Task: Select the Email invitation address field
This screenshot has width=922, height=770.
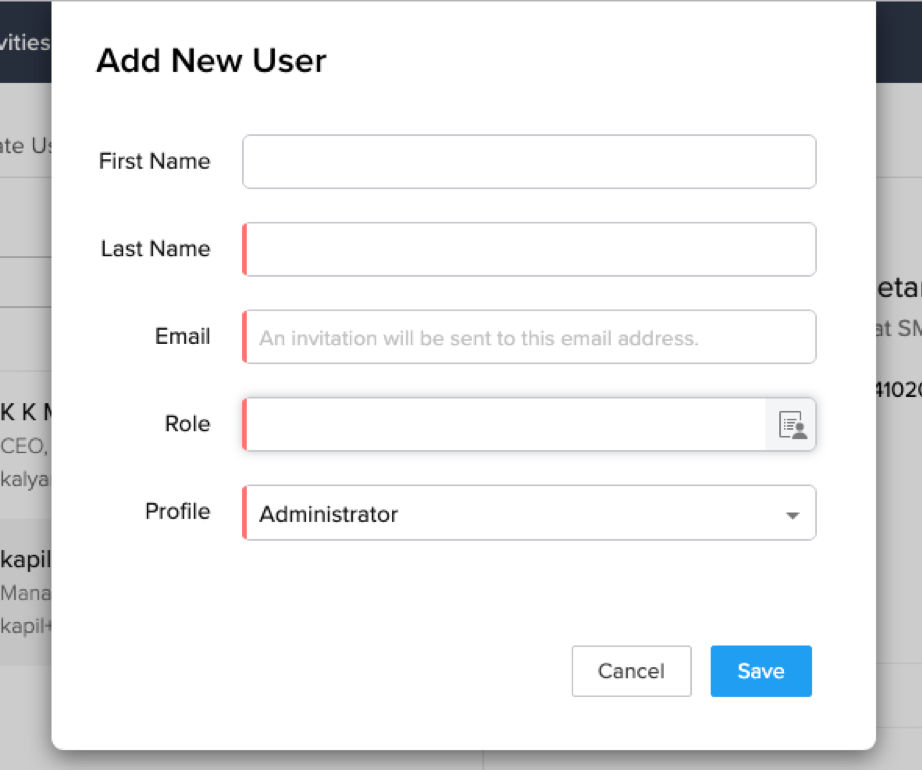Action: point(529,337)
